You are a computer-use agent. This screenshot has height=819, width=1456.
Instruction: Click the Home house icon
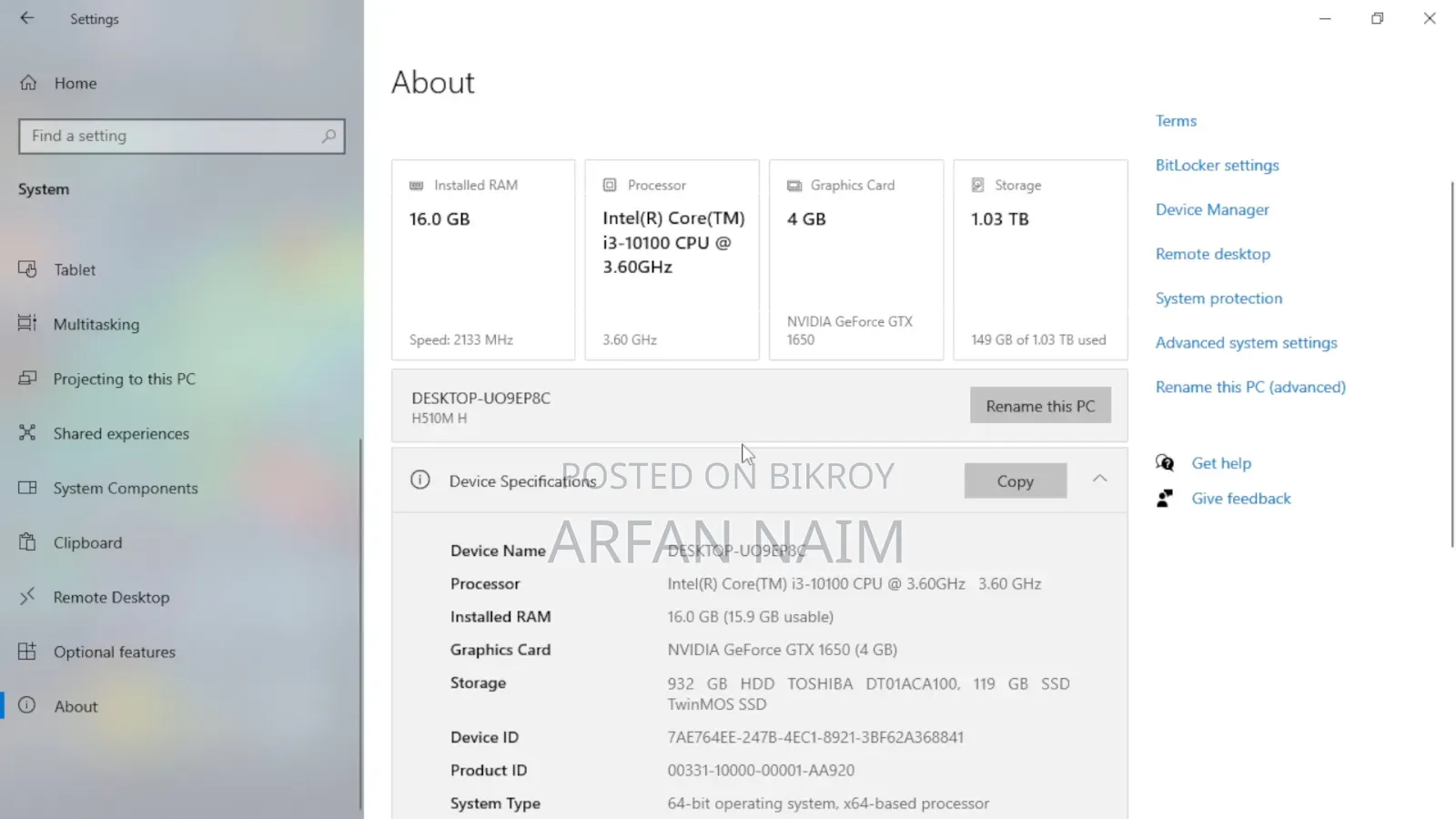coord(28,83)
